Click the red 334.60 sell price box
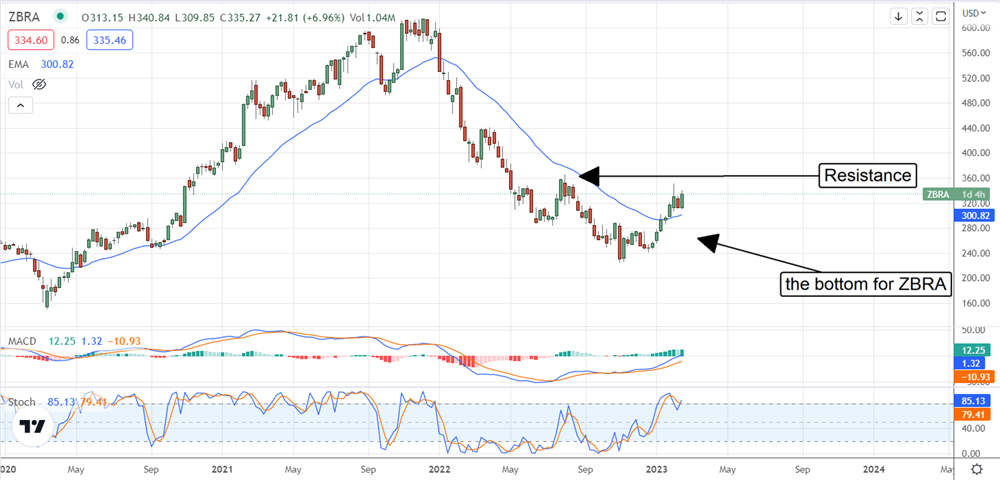This screenshot has height=480, width=1000. (31, 41)
